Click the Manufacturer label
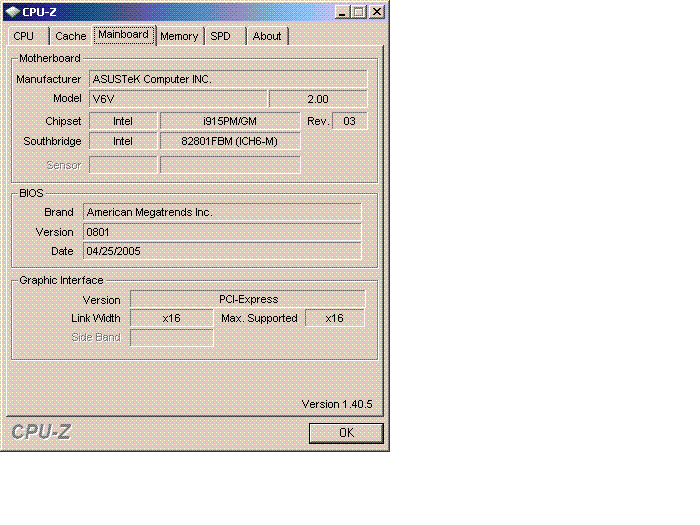The height and width of the screenshot is (525, 700). pyautogui.click(x=49, y=79)
